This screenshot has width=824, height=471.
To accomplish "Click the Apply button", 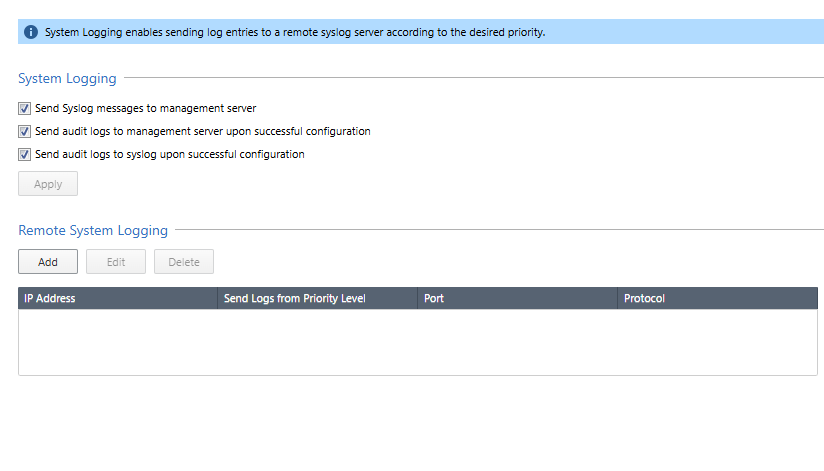I will (48, 183).
